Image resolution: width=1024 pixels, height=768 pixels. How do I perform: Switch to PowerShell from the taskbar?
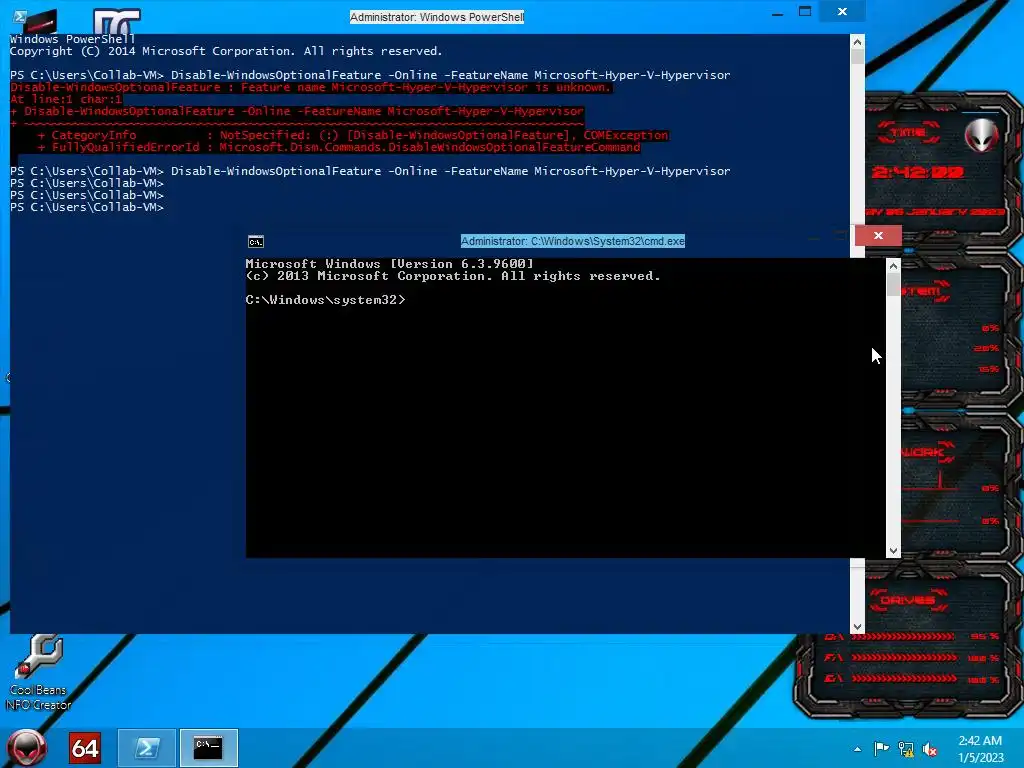coord(147,748)
